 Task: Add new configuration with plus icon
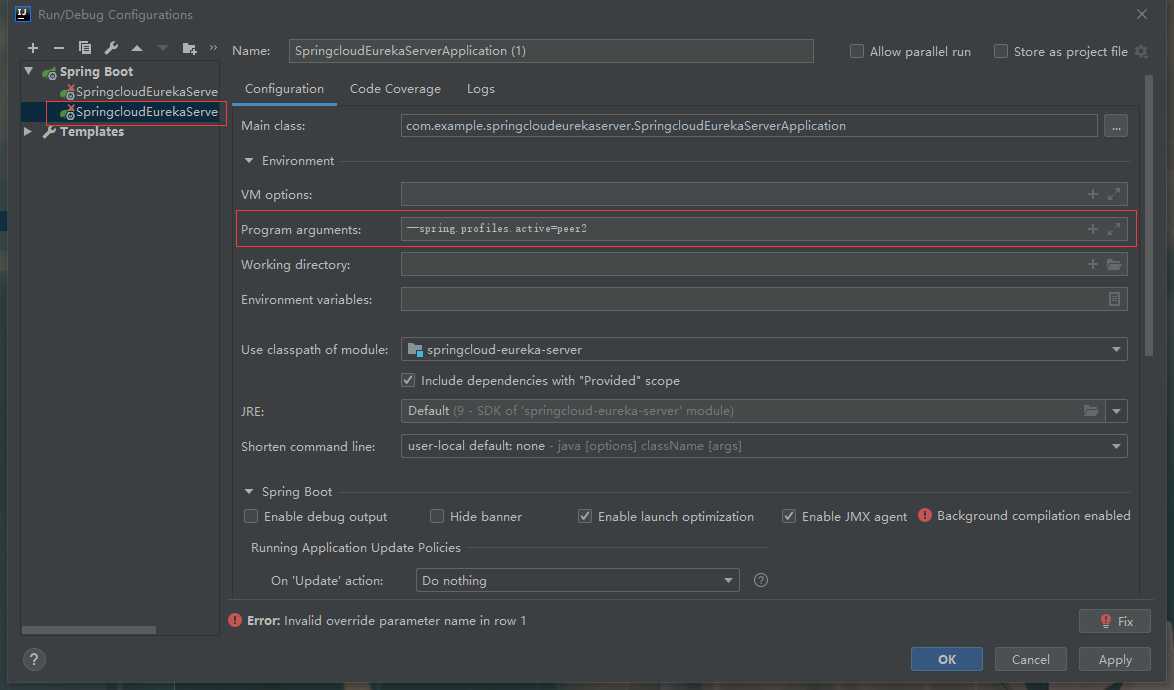(x=33, y=48)
